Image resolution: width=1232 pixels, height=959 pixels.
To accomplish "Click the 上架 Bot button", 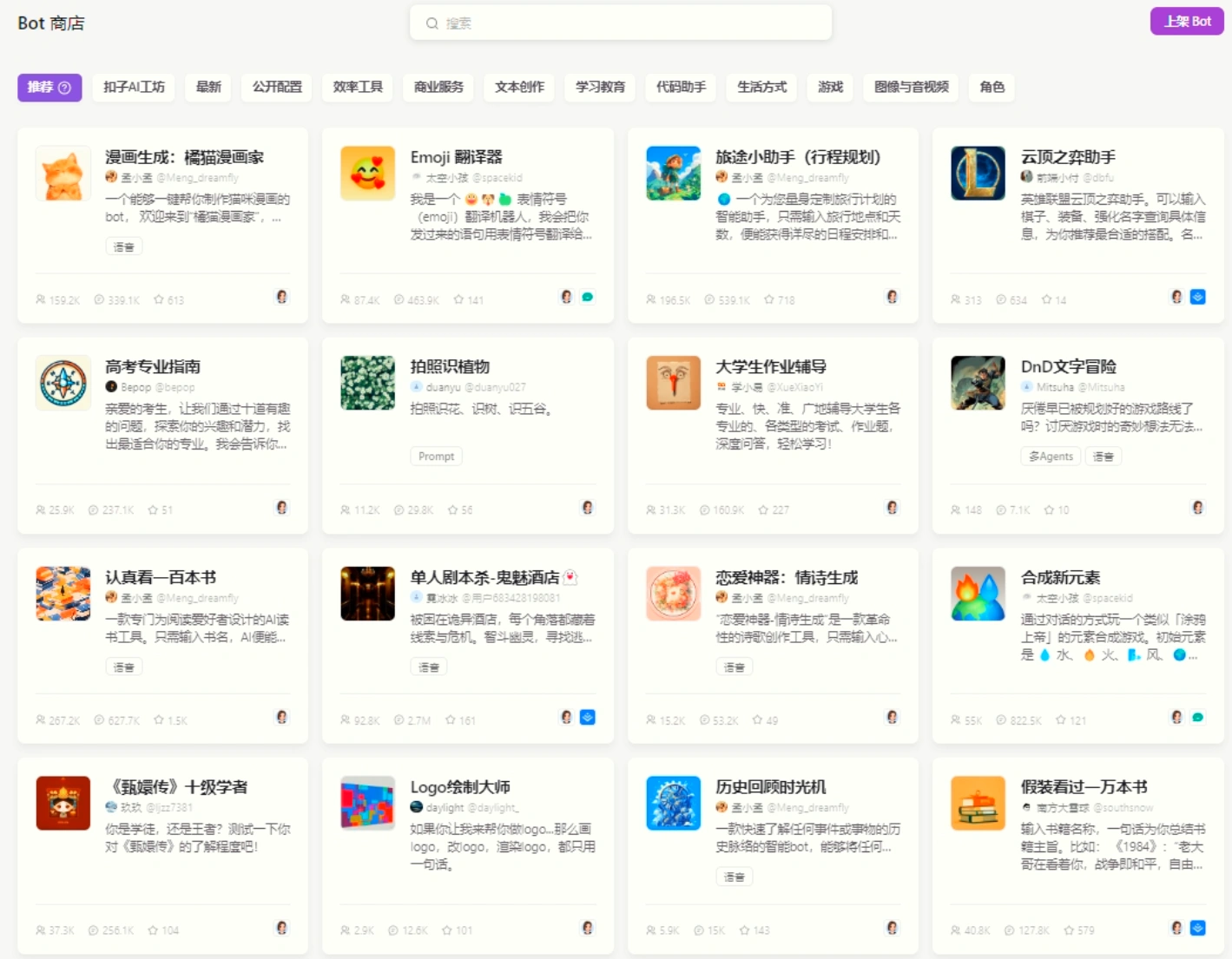I will coord(1187,21).
